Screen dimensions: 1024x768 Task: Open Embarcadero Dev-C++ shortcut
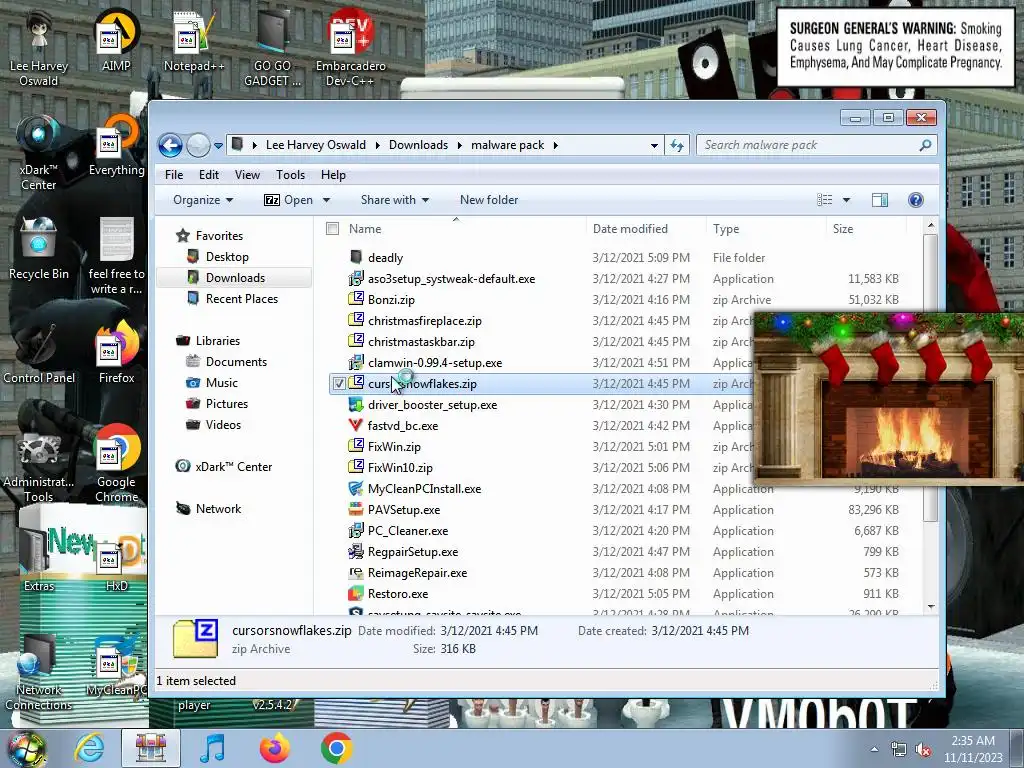pos(351,47)
